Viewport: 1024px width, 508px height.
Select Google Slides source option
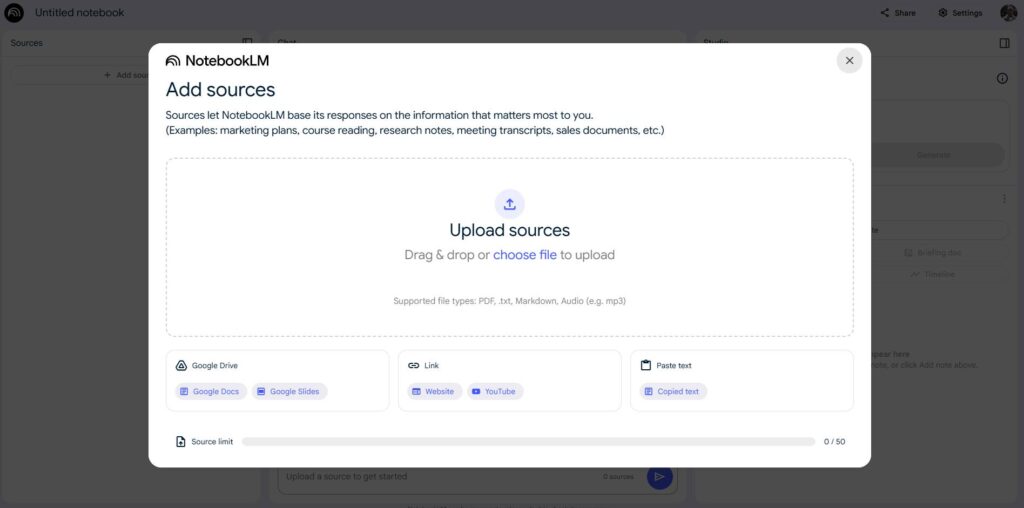pos(289,392)
